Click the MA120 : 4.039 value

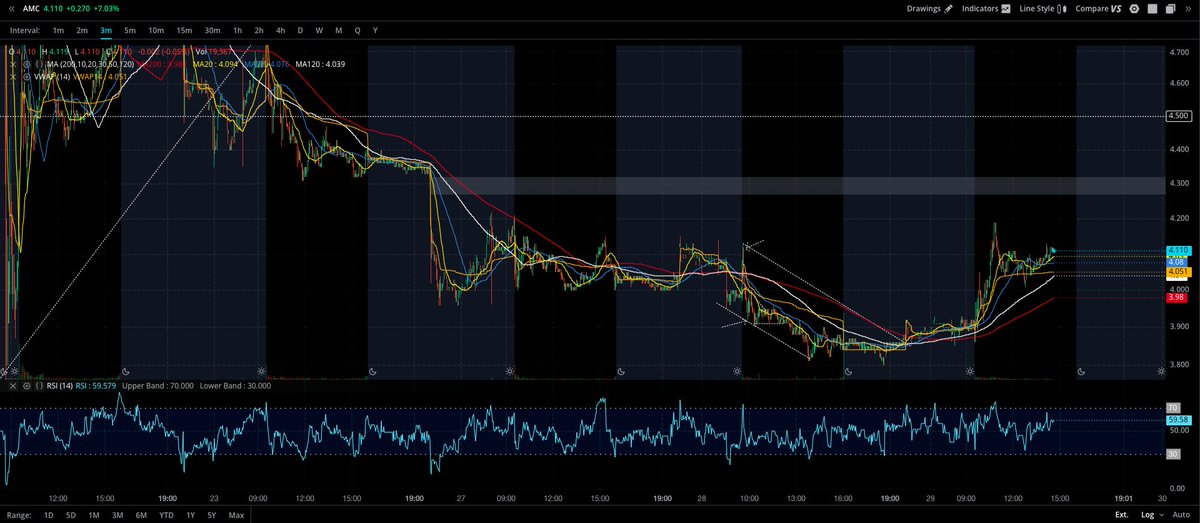pos(321,64)
